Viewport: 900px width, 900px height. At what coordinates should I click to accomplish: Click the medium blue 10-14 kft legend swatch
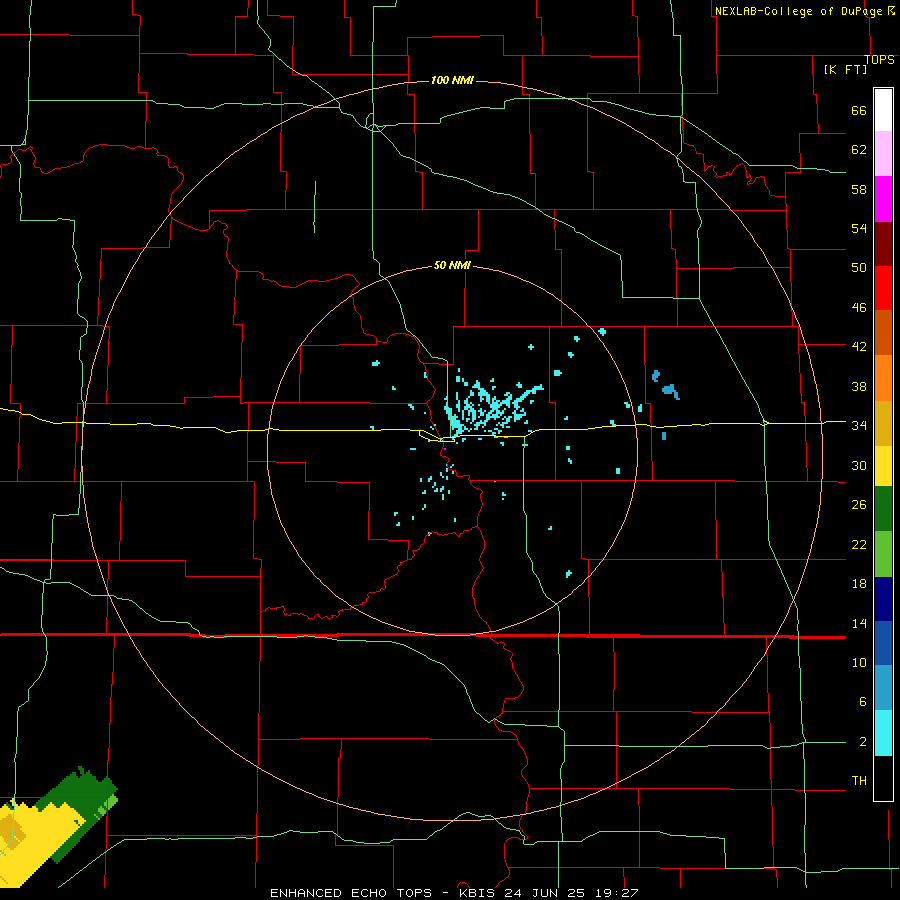[x=883, y=643]
